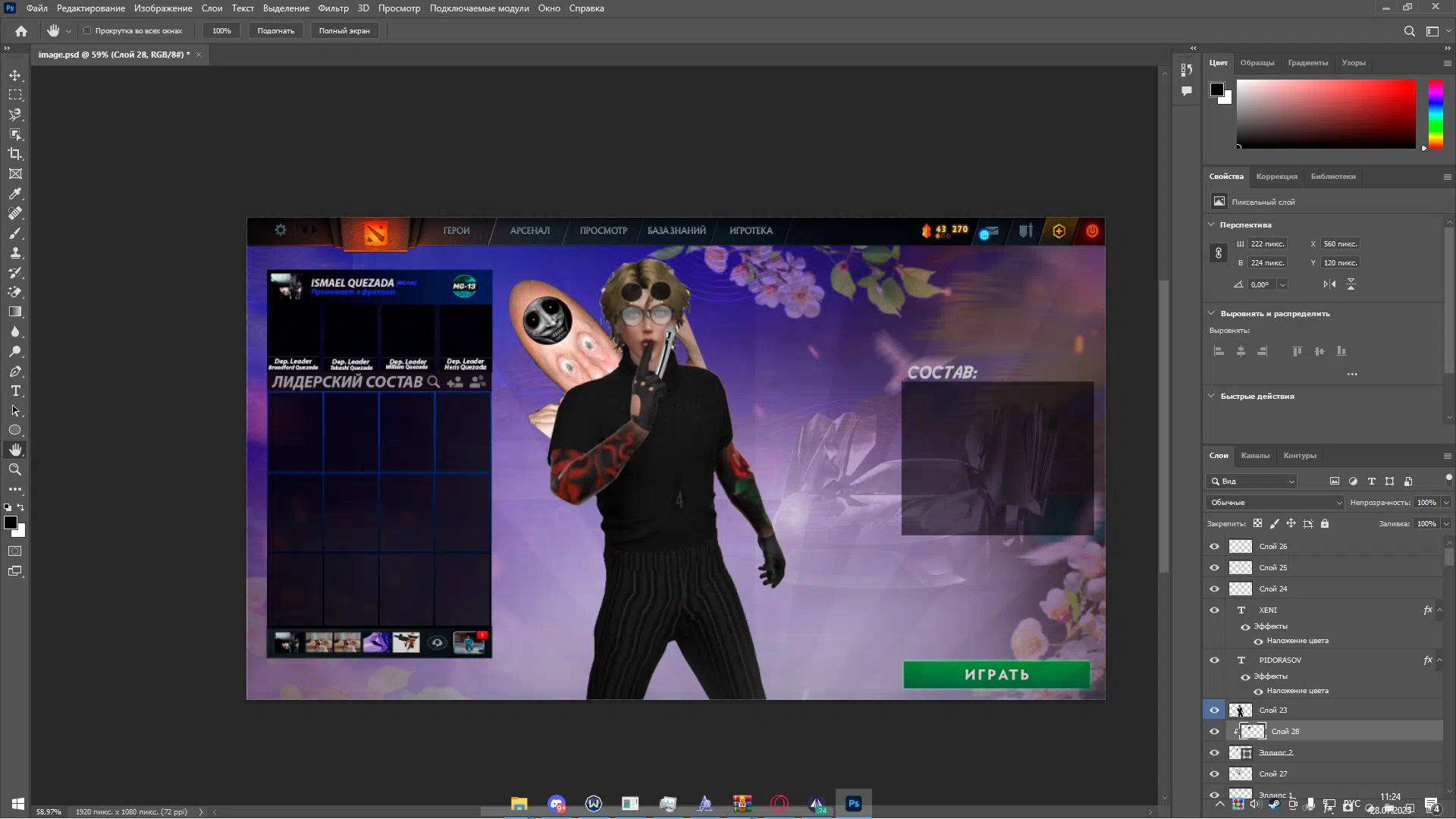Select the Clone Stamp tool
This screenshot has height=819, width=1456.
15,253
